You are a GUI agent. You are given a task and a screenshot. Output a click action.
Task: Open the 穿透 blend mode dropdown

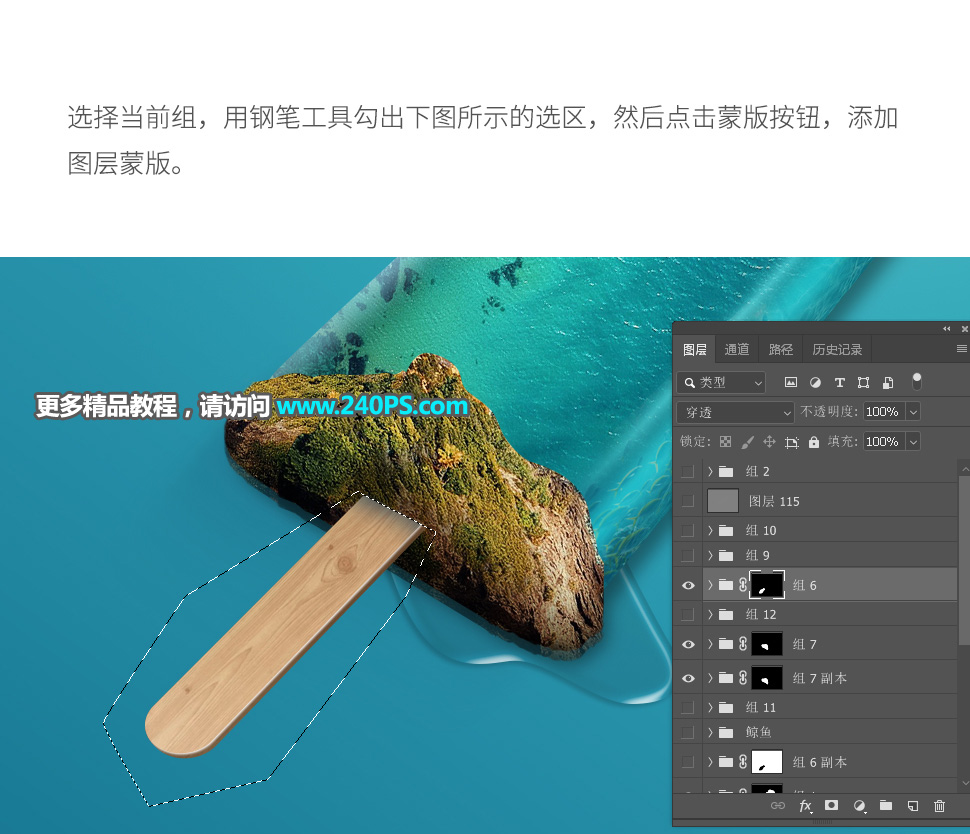pyautogui.click(x=735, y=412)
